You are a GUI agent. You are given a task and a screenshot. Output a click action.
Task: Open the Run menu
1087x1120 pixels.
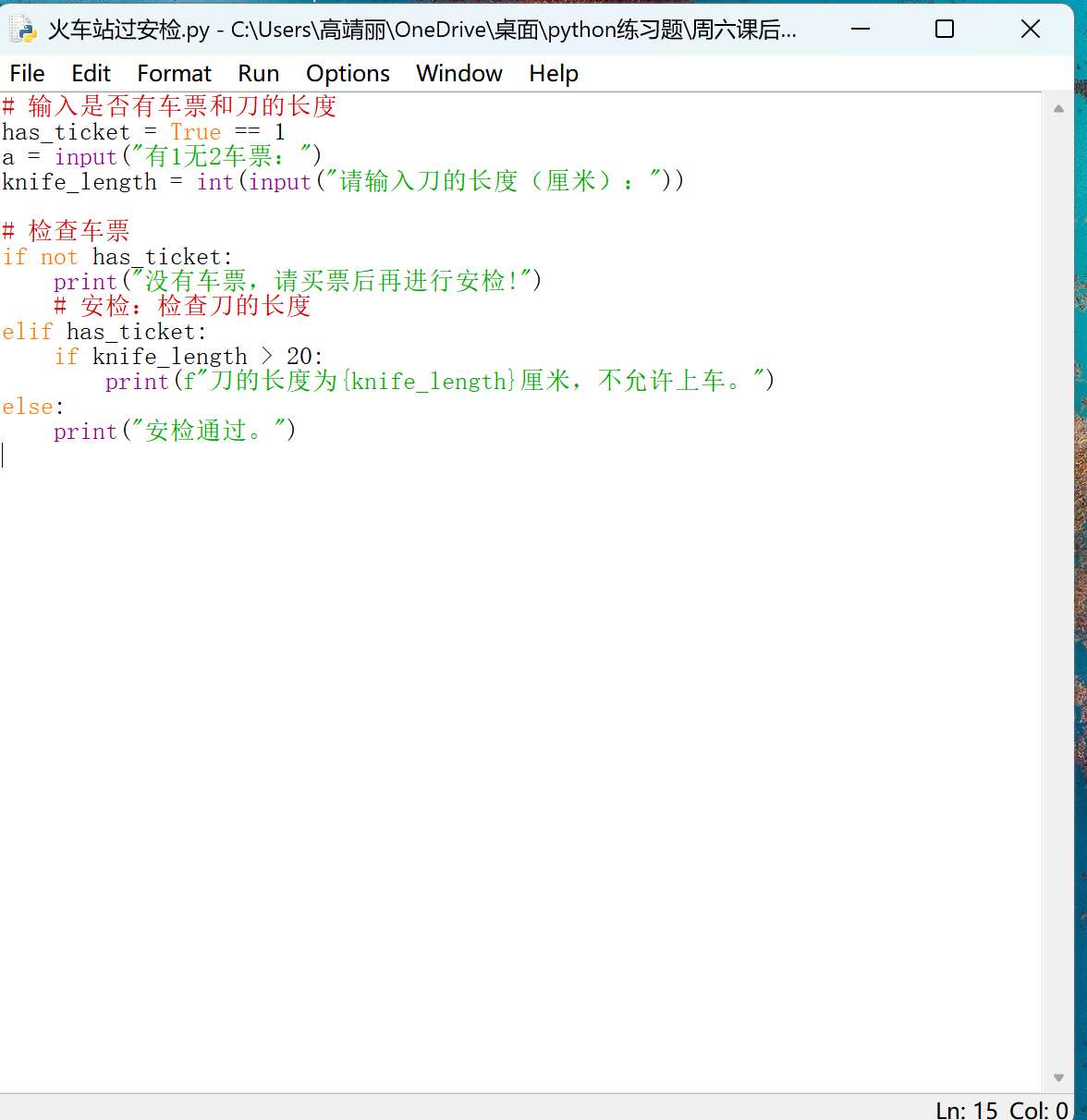[x=258, y=73]
